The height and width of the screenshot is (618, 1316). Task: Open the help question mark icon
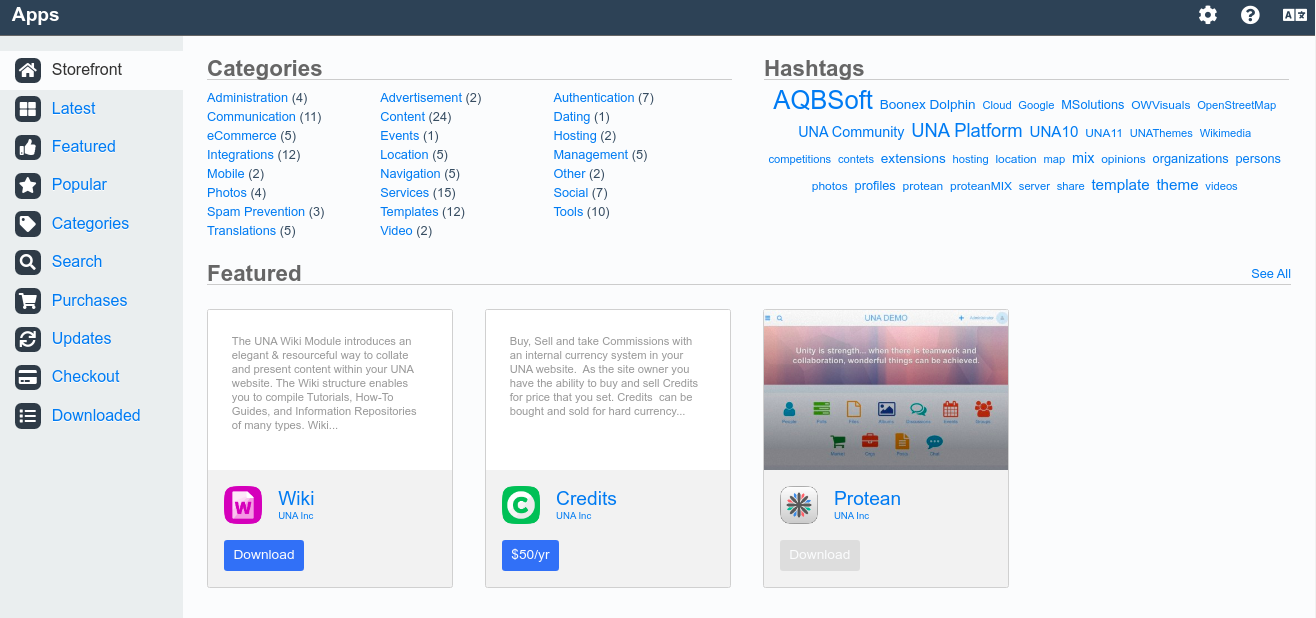click(1250, 15)
